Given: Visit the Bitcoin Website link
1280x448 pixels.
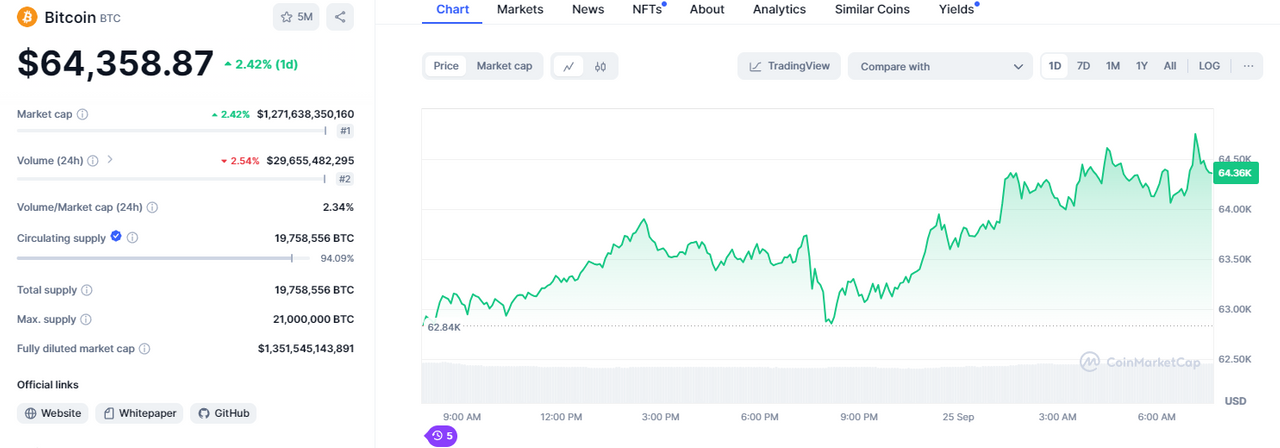Looking at the screenshot, I should click(x=53, y=413).
